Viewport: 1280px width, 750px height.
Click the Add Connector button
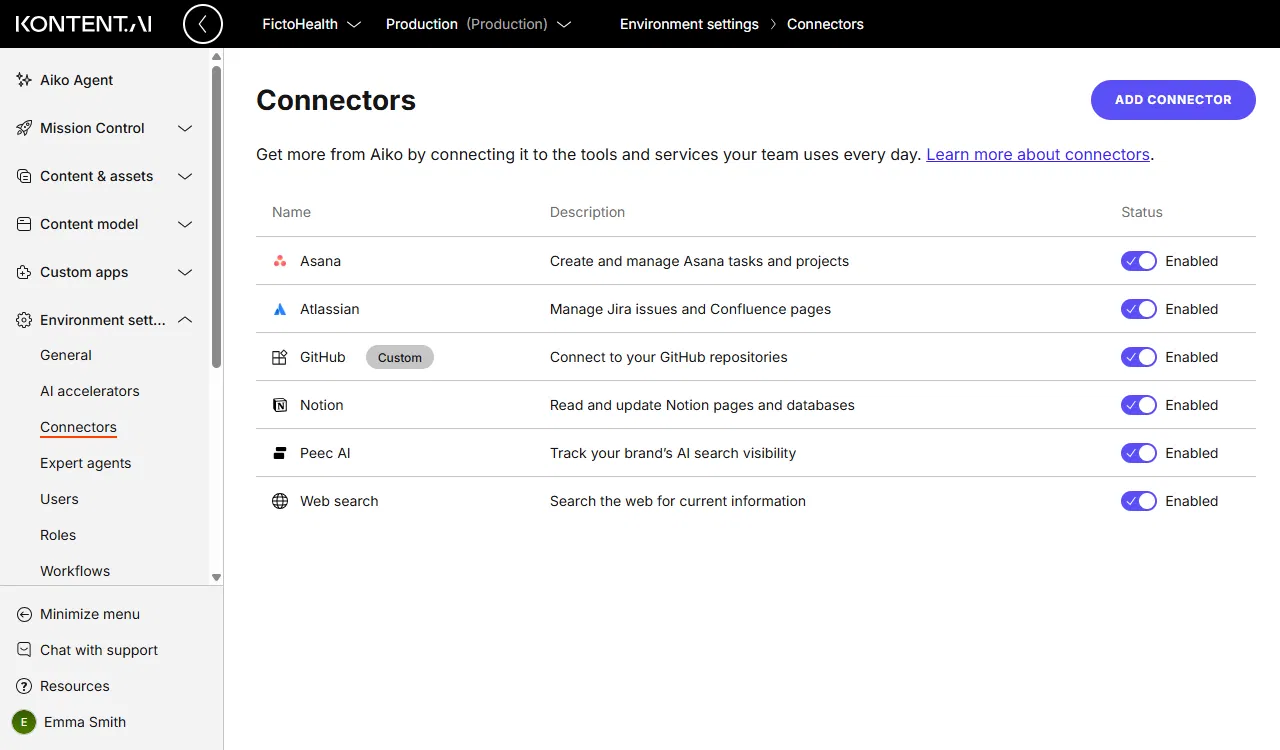[1173, 100]
